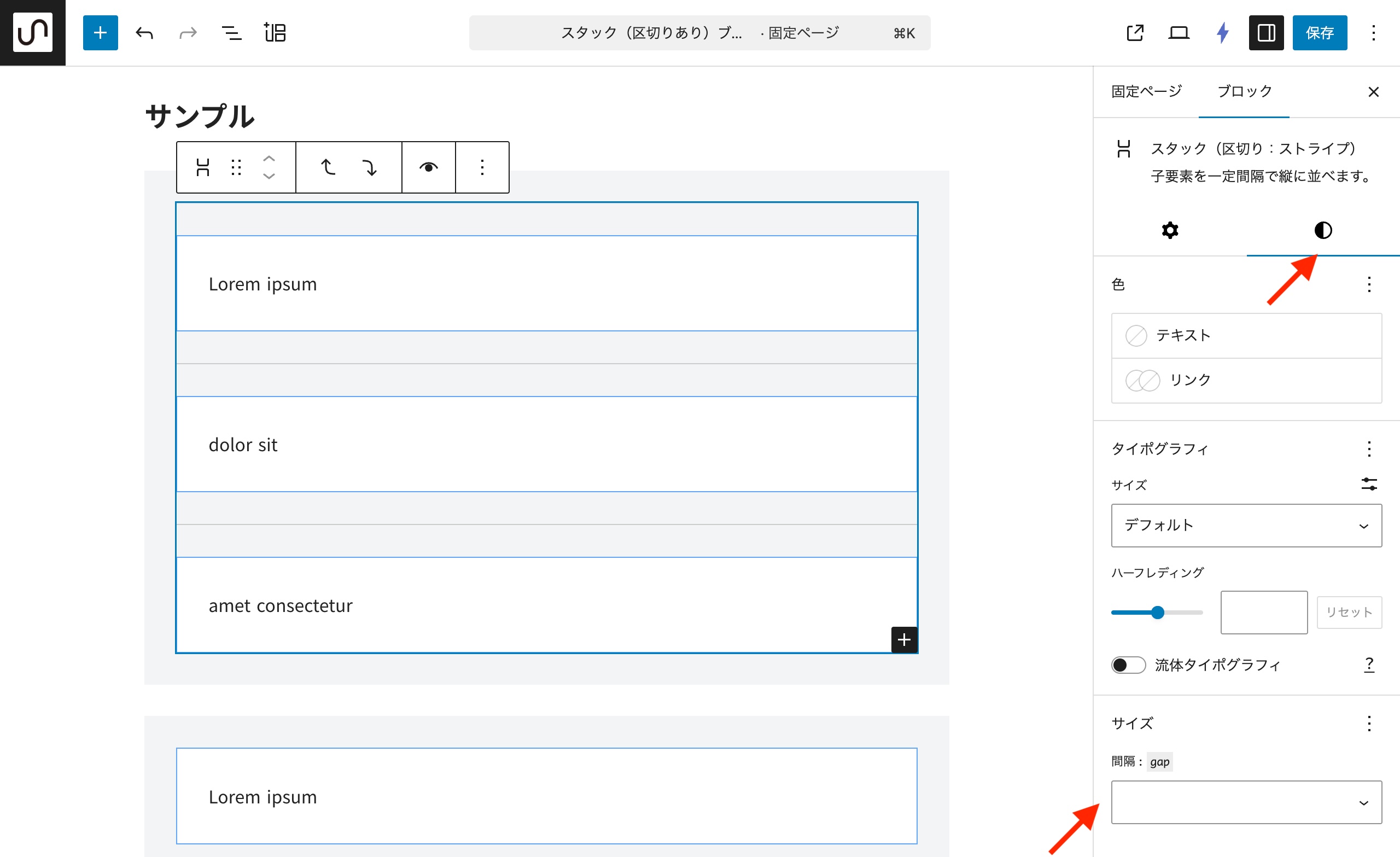Enable fluid typography toggle
The image size is (1400, 857).
[1128, 665]
